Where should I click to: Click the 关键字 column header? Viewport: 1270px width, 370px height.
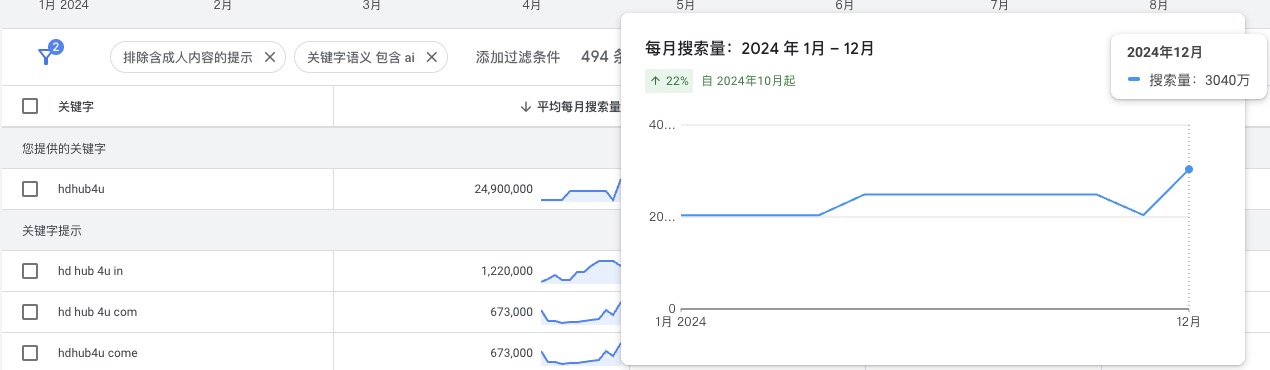point(76,107)
